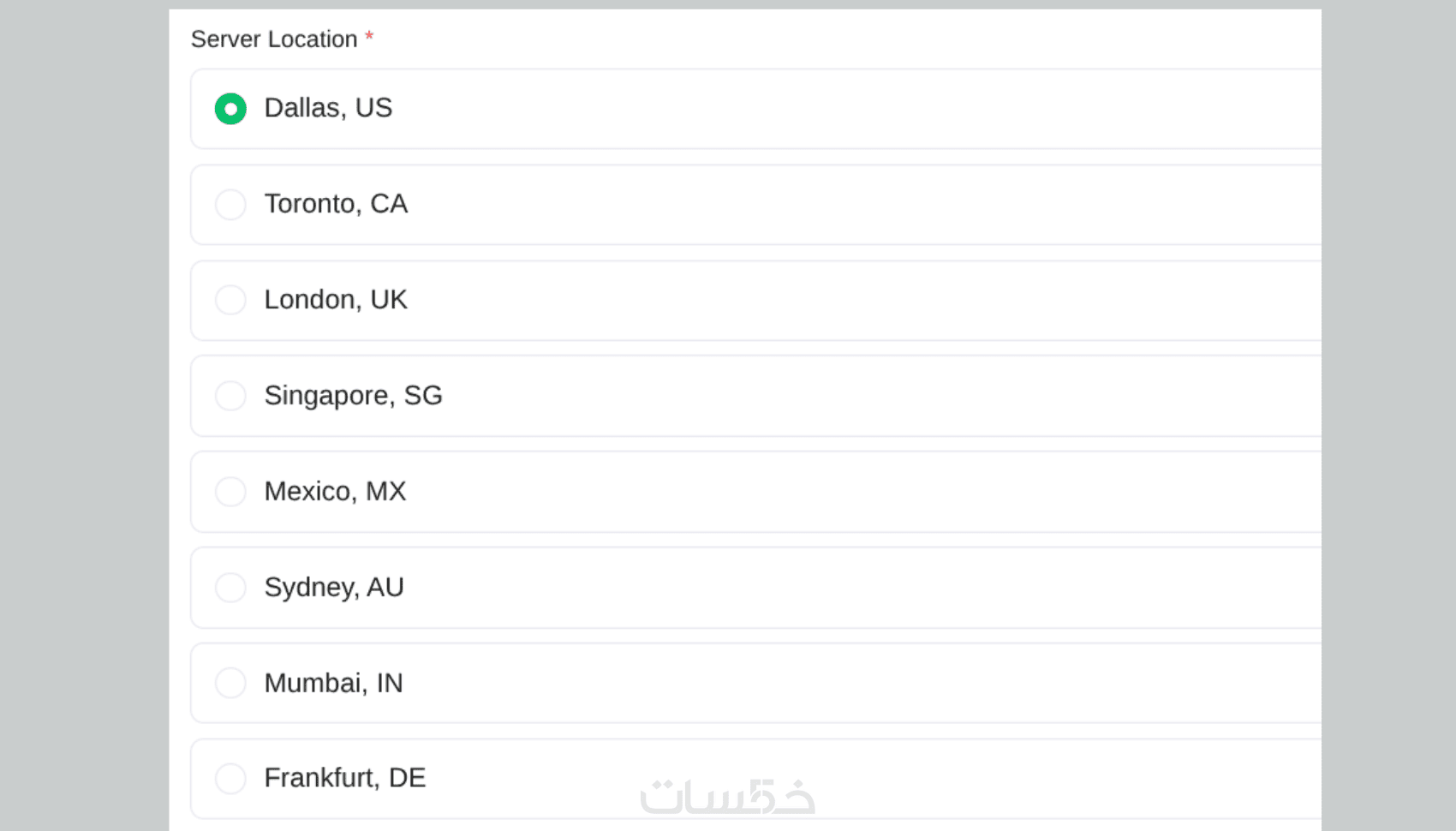Screen dimensions: 1456x831
Task: Click the red required asterisk
Action: [369, 38]
